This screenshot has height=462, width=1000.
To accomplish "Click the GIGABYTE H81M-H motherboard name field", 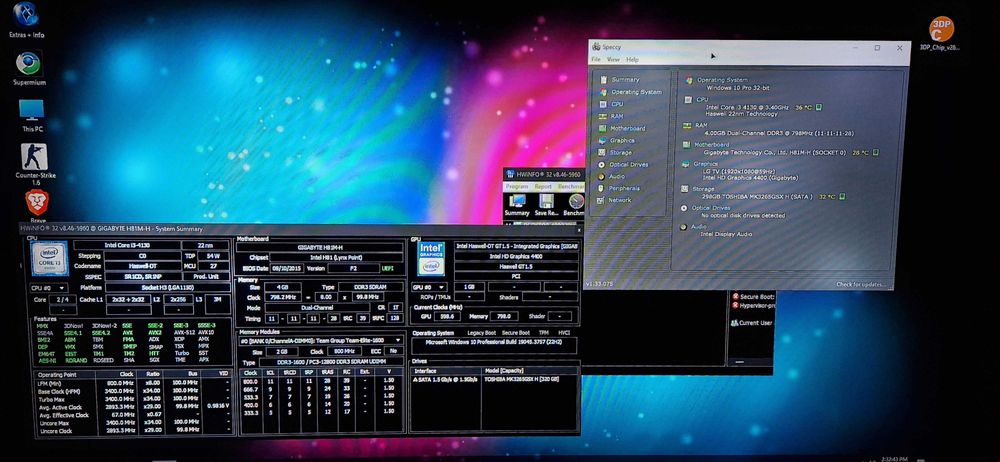I will coord(320,246).
